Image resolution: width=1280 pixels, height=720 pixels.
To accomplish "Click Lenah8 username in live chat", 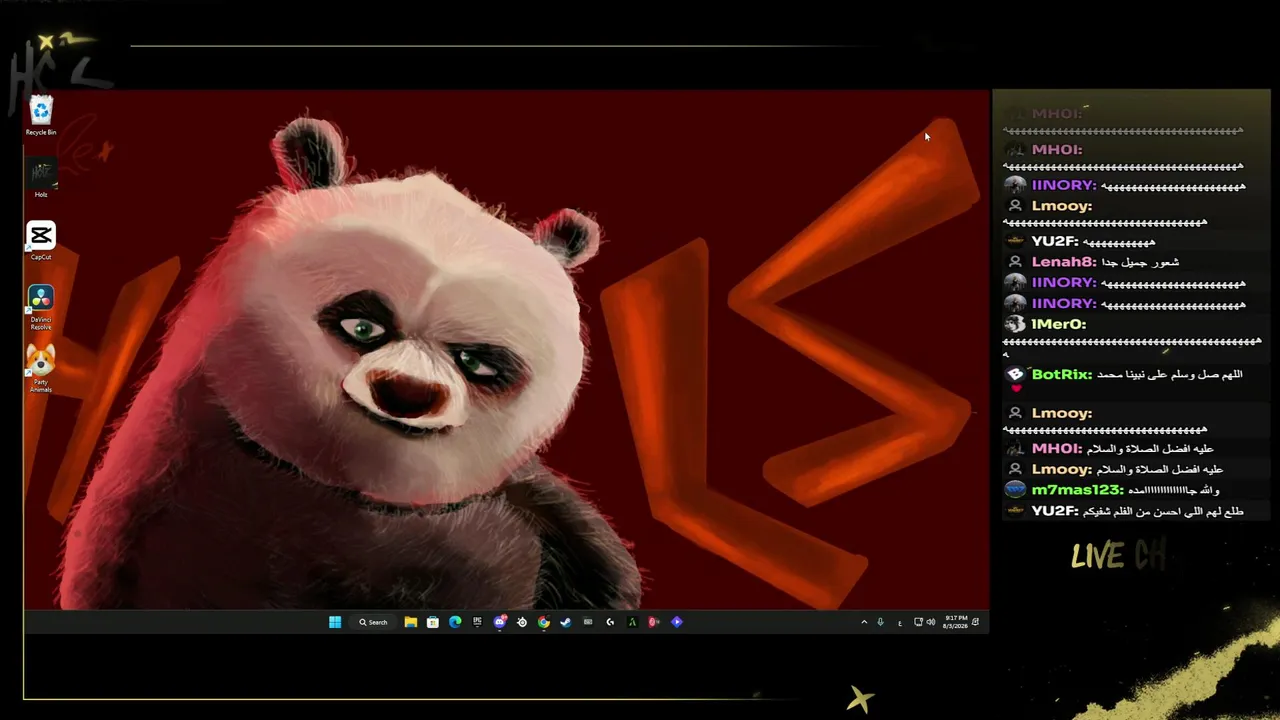I will click(1064, 262).
